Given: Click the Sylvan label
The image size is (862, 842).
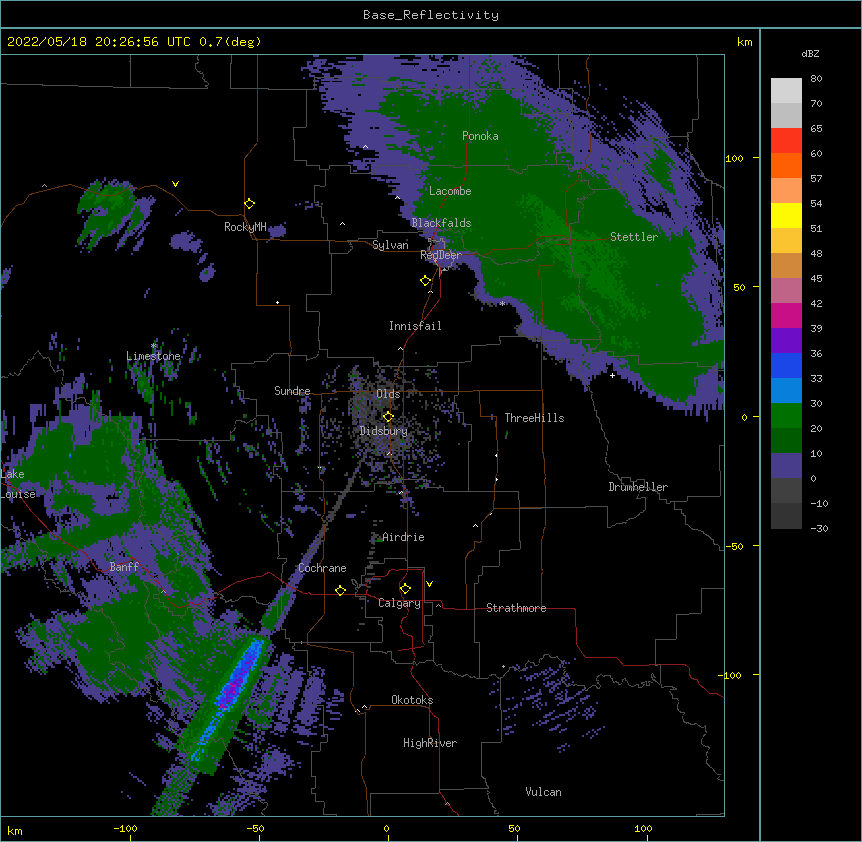Looking at the screenshot, I should coord(390,245).
